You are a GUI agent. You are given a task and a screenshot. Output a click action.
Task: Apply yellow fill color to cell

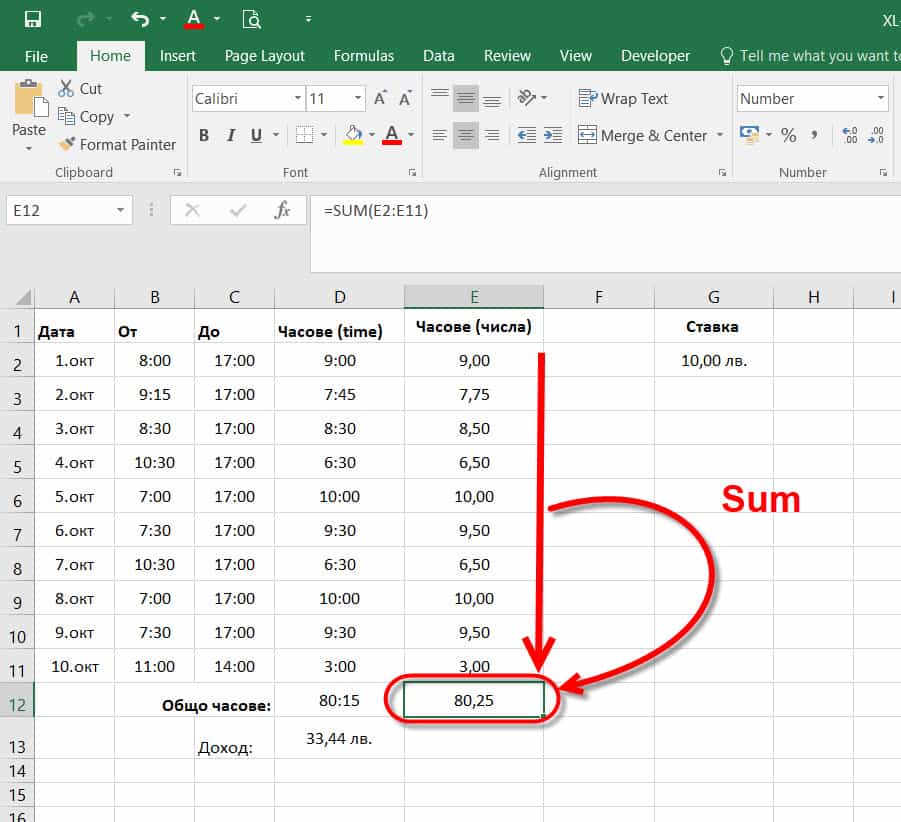coord(353,136)
